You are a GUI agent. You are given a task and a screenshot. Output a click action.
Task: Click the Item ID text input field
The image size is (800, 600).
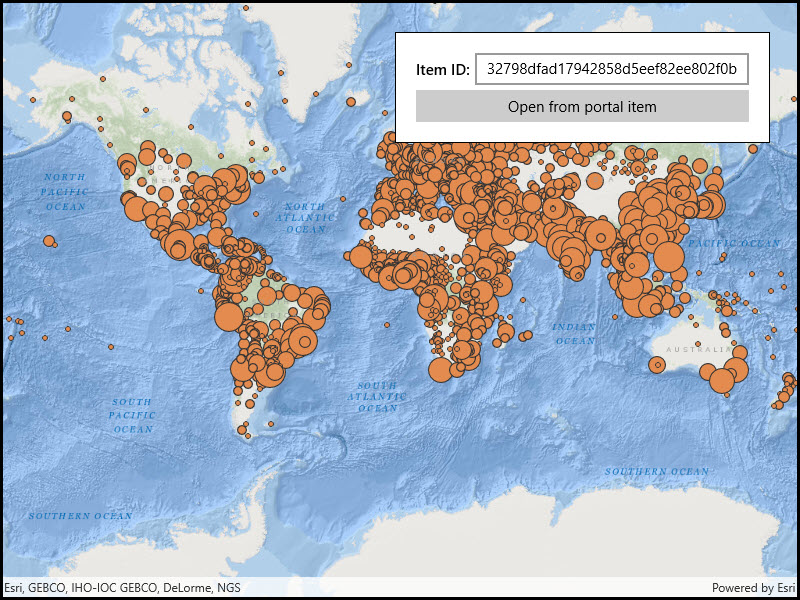(612, 69)
